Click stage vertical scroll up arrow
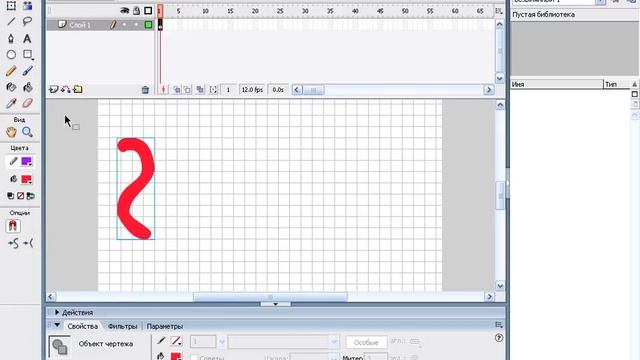This screenshot has width=640, height=360. 500,105
